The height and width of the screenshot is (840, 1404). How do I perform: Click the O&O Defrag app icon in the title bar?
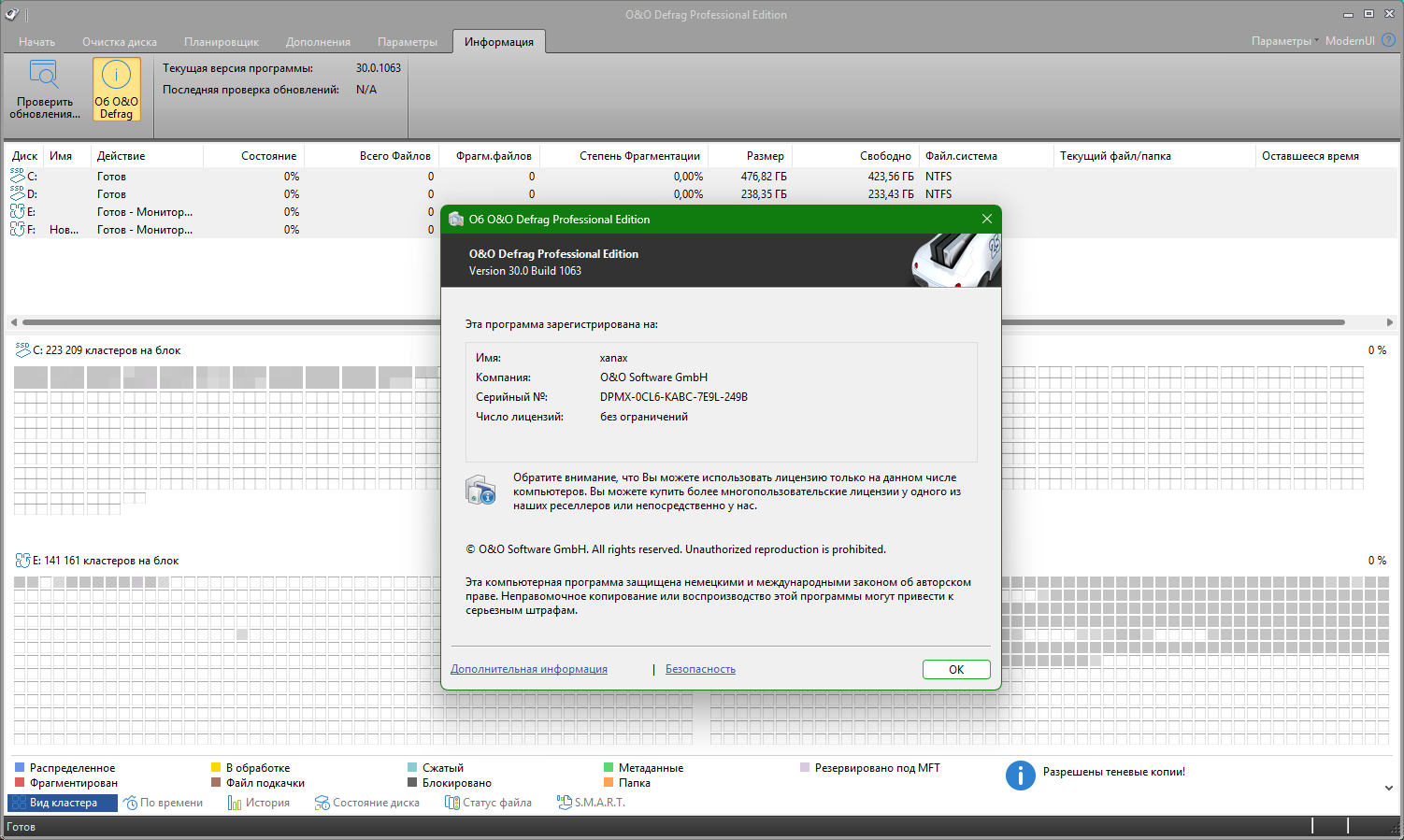pos(11,14)
